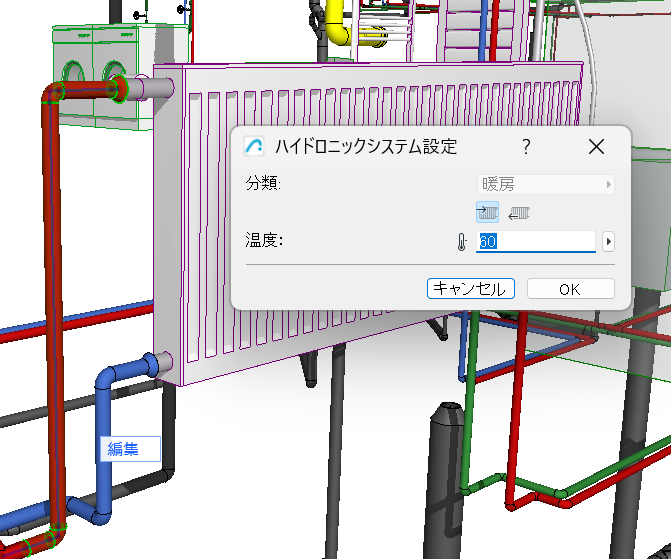Viewport: 671px width, 559px height.
Task: Click the 温度 label text
Action: 264,241
